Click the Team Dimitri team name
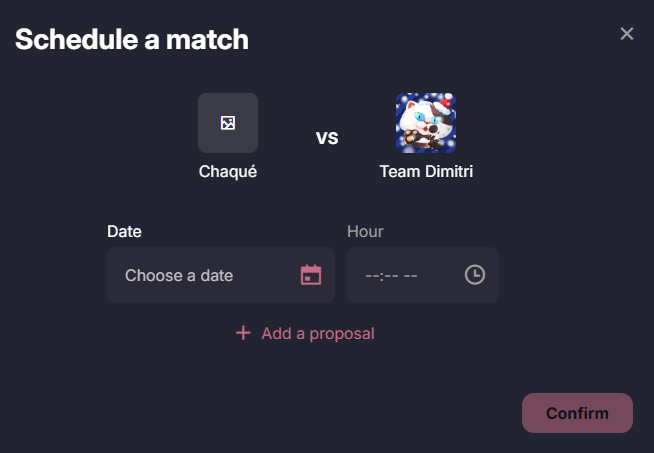654x453 pixels. click(x=426, y=171)
